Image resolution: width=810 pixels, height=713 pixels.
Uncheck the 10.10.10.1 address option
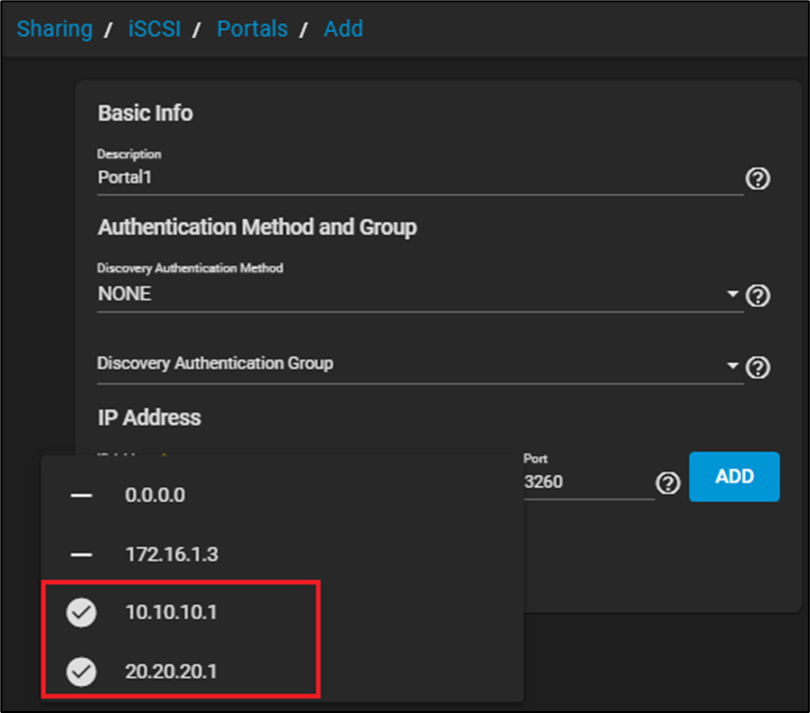click(82, 613)
